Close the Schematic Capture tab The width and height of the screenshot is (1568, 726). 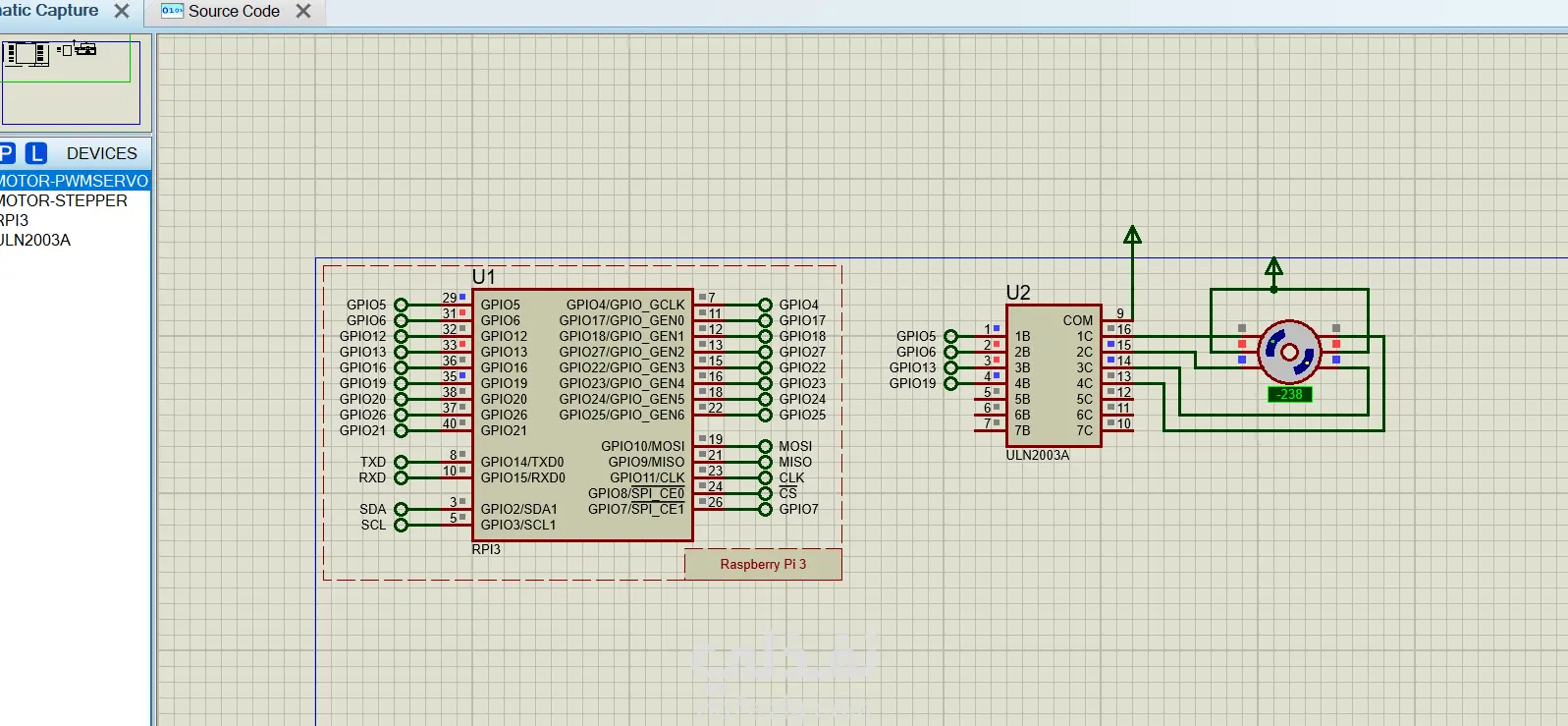click(x=122, y=11)
